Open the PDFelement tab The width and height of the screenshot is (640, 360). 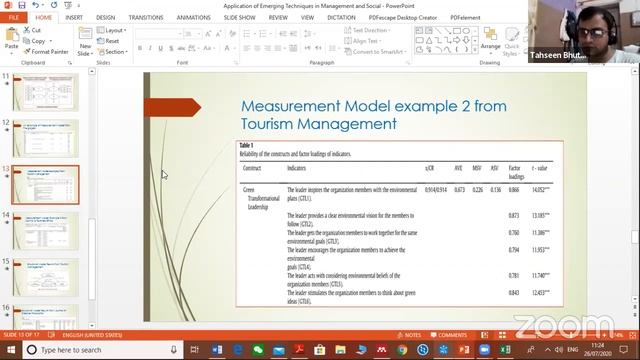point(465,18)
